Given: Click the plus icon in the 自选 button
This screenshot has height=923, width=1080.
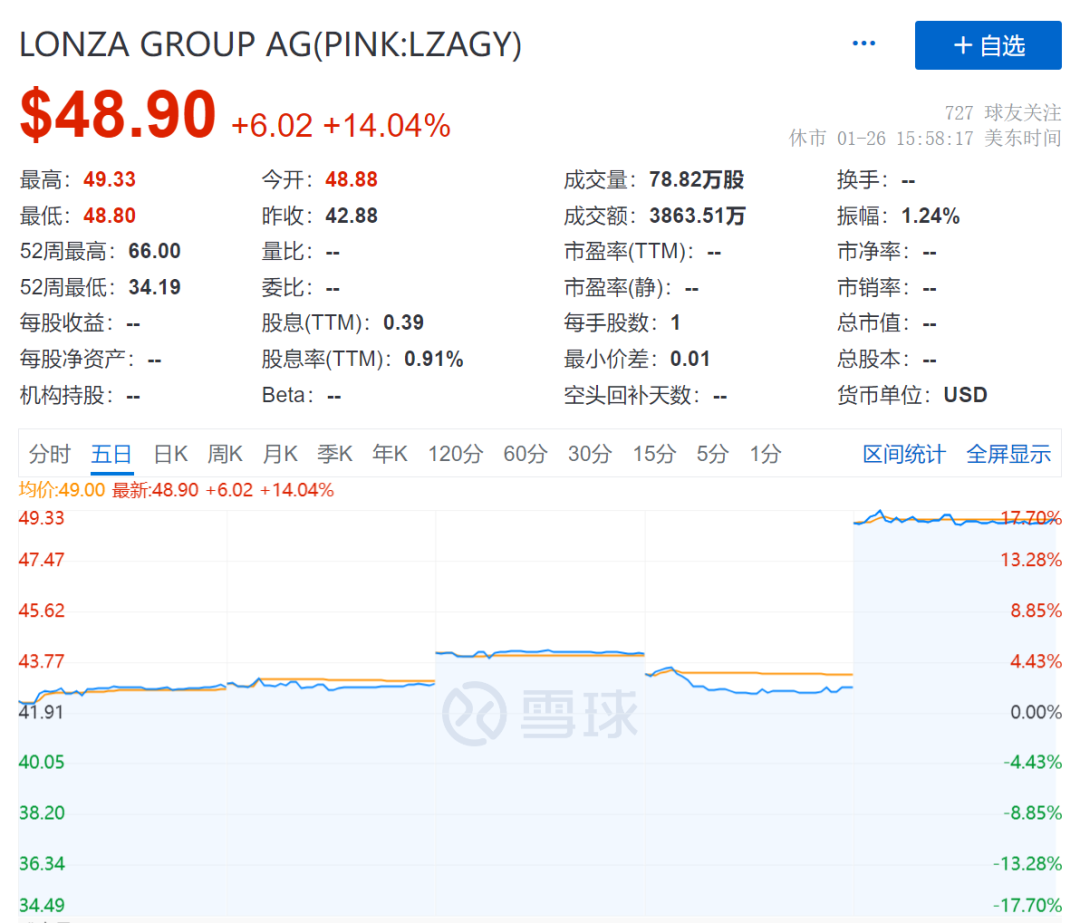Looking at the screenshot, I should coord(962,44).
